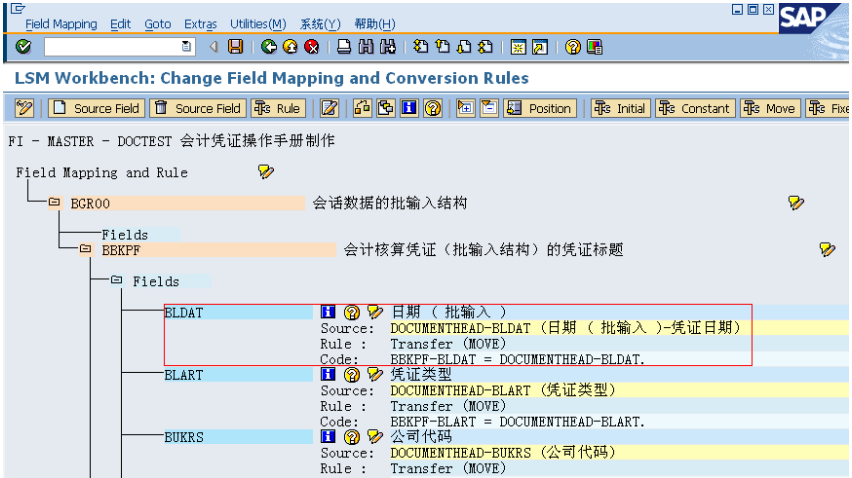Screen dimensions: 852x478
Task: Open the Extras menu
Action: [200, 24]
